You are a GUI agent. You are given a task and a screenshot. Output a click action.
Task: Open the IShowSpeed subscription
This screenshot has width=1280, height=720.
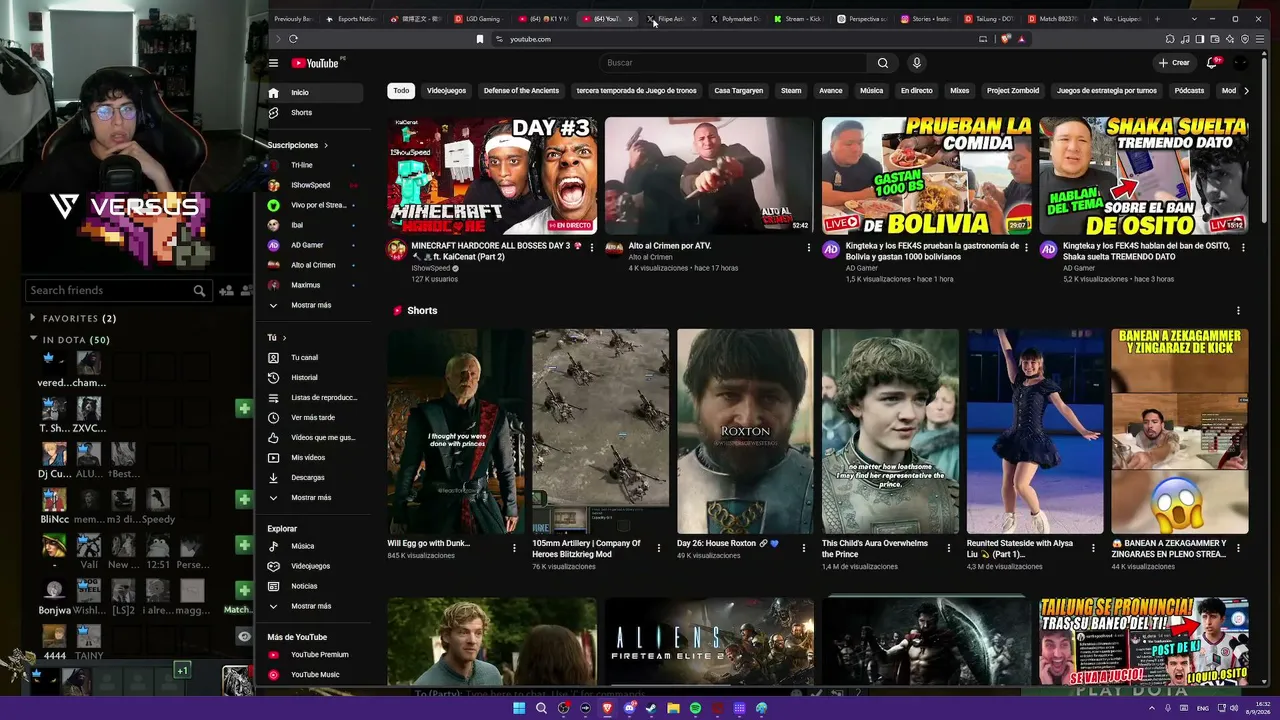[314, 185]
